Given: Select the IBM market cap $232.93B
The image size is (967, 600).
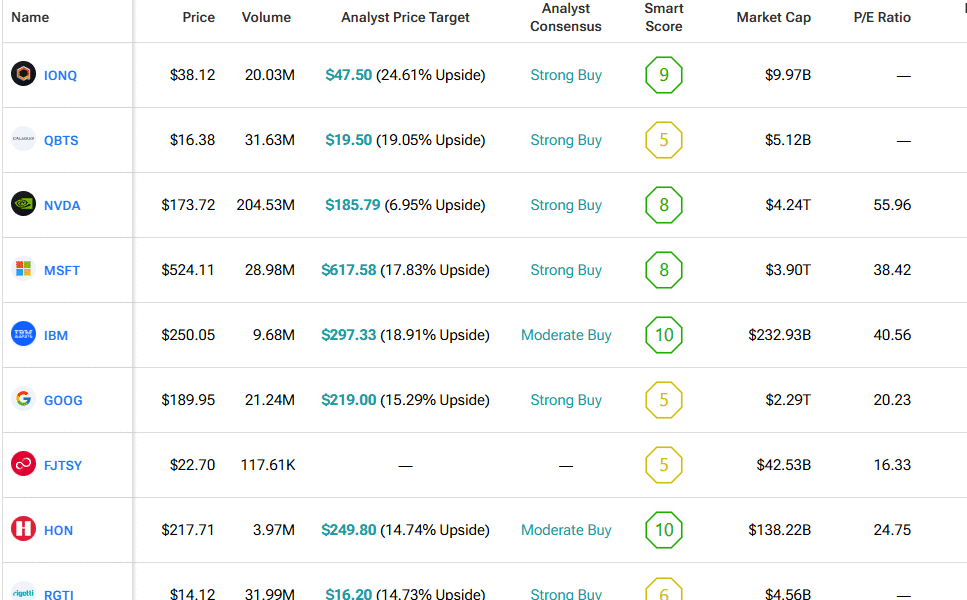Looking at the screenshot, I should click(780, 335).
